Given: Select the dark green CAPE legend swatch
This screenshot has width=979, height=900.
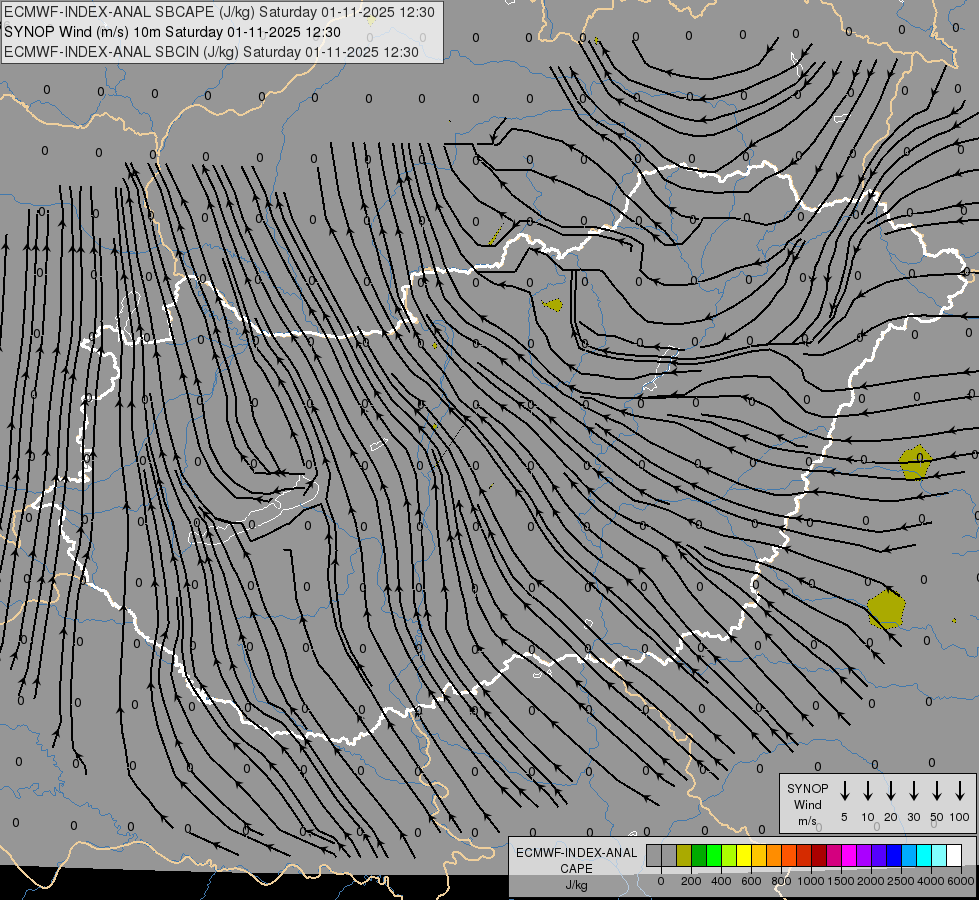Looking at the screenshot, I should [699, 855].
